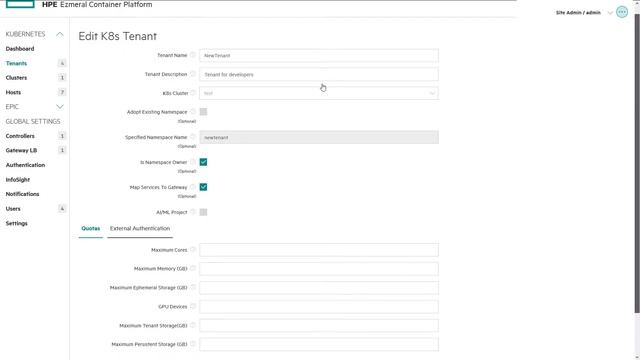Open the Settings page in sidebar
Image resolution: width=640 pixels, height=360 pixels.
click(x=16, y=223)
